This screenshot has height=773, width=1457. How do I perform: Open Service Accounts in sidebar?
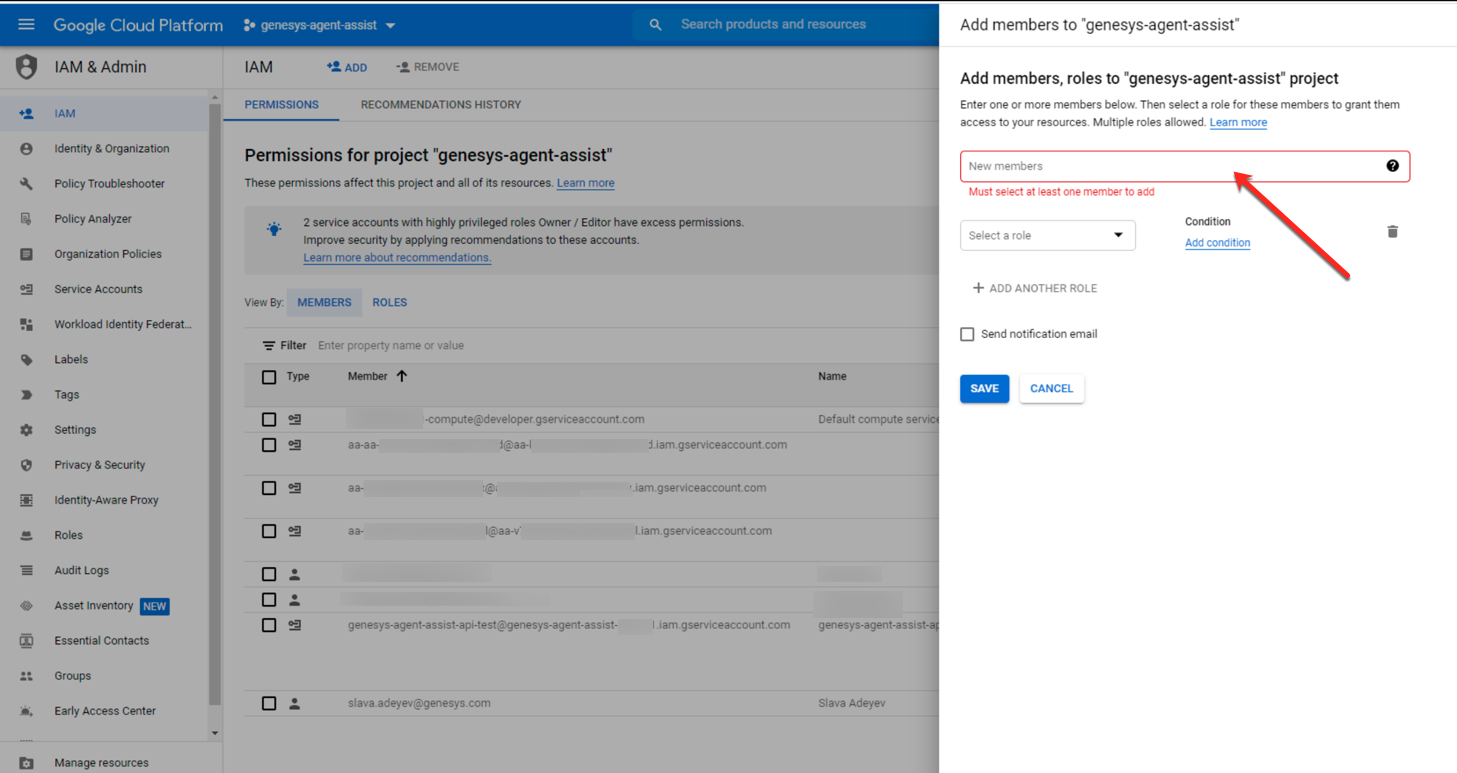[x=98, y=289]
